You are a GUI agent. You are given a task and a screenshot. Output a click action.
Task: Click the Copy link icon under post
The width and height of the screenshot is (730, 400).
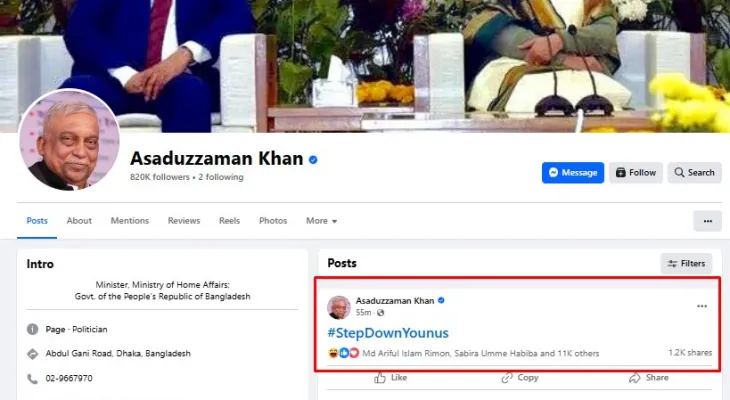(x=507, y=378)
